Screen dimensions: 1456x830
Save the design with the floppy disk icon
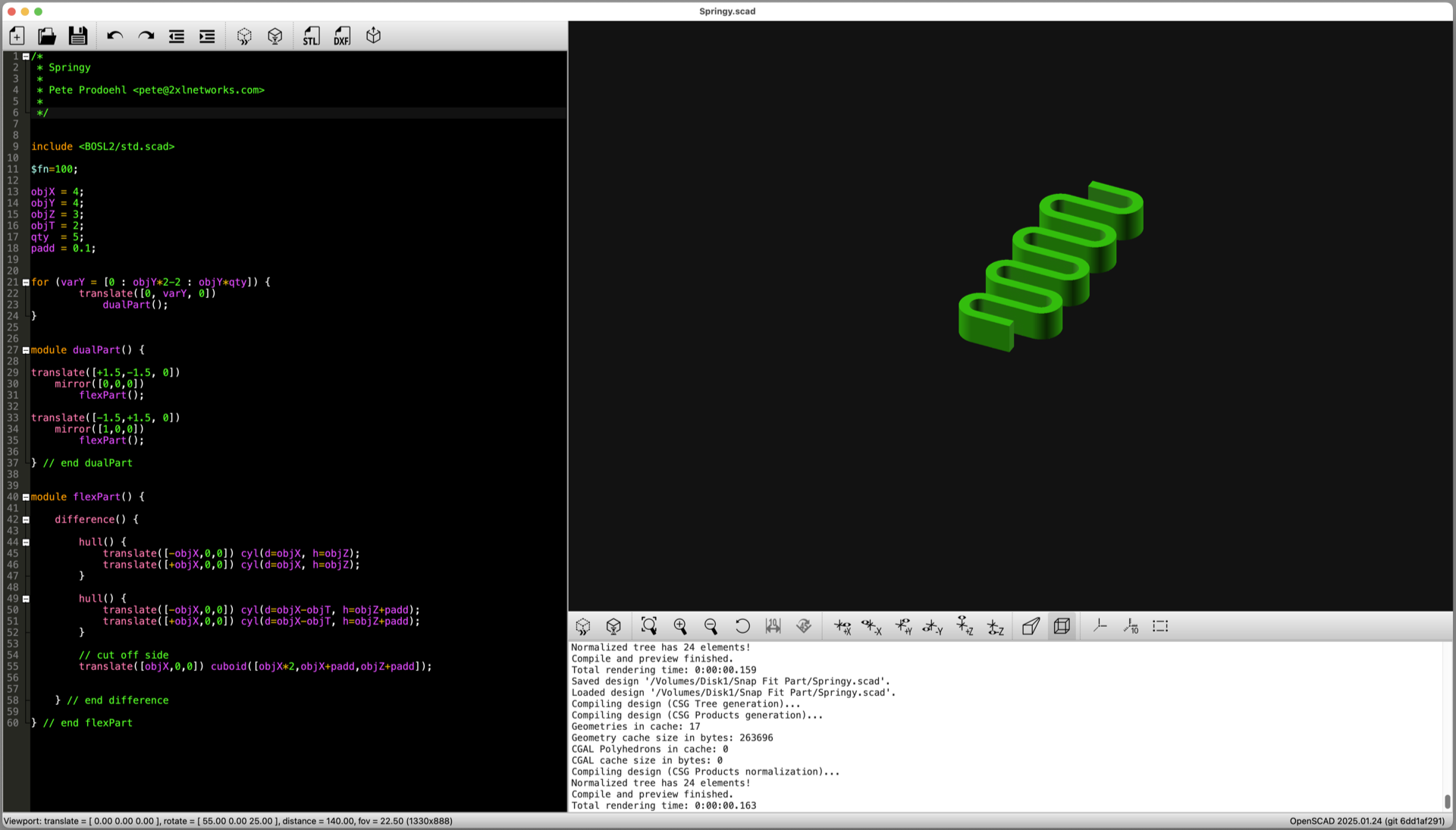78,36
